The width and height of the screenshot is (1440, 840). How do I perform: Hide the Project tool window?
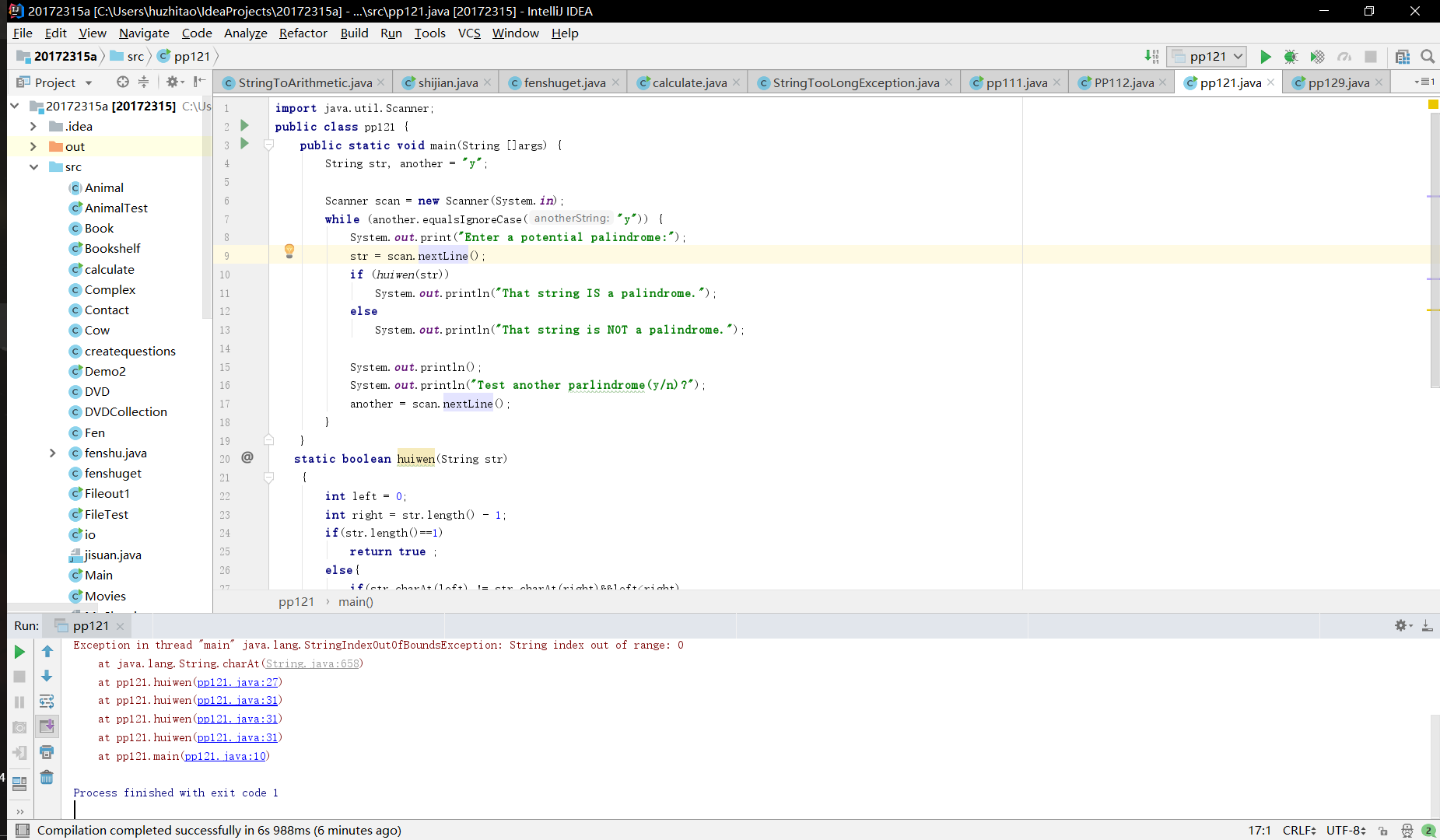199,82
